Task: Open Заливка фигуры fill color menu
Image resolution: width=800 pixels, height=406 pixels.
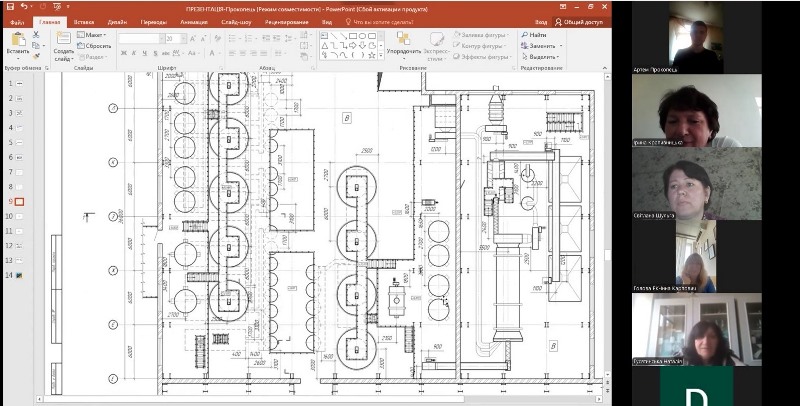Action: [x=482, y=35]
